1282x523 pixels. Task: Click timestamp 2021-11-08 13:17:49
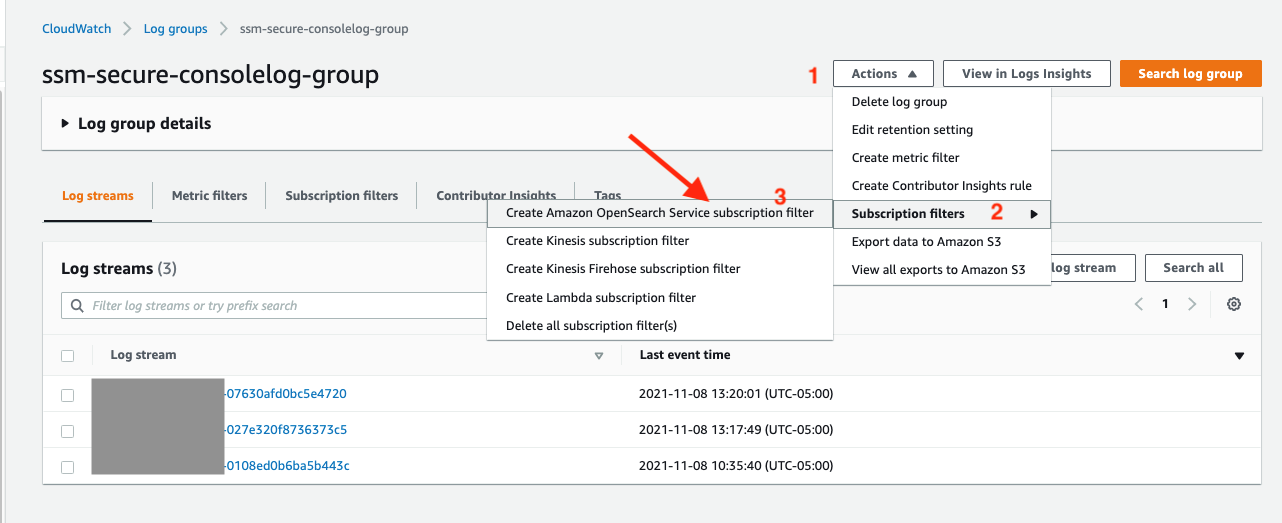[x=736, y=430]
